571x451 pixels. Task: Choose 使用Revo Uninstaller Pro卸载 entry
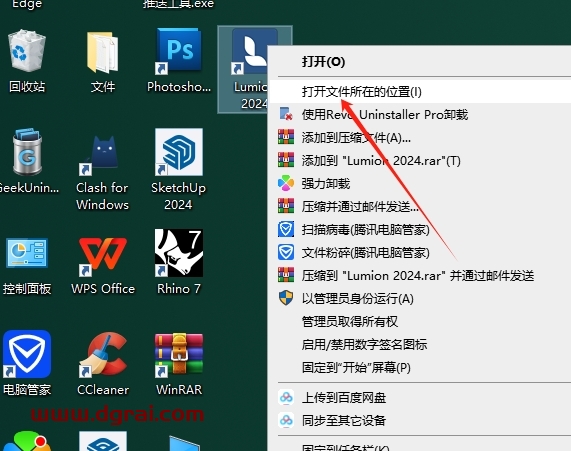(x=419, y=115)
